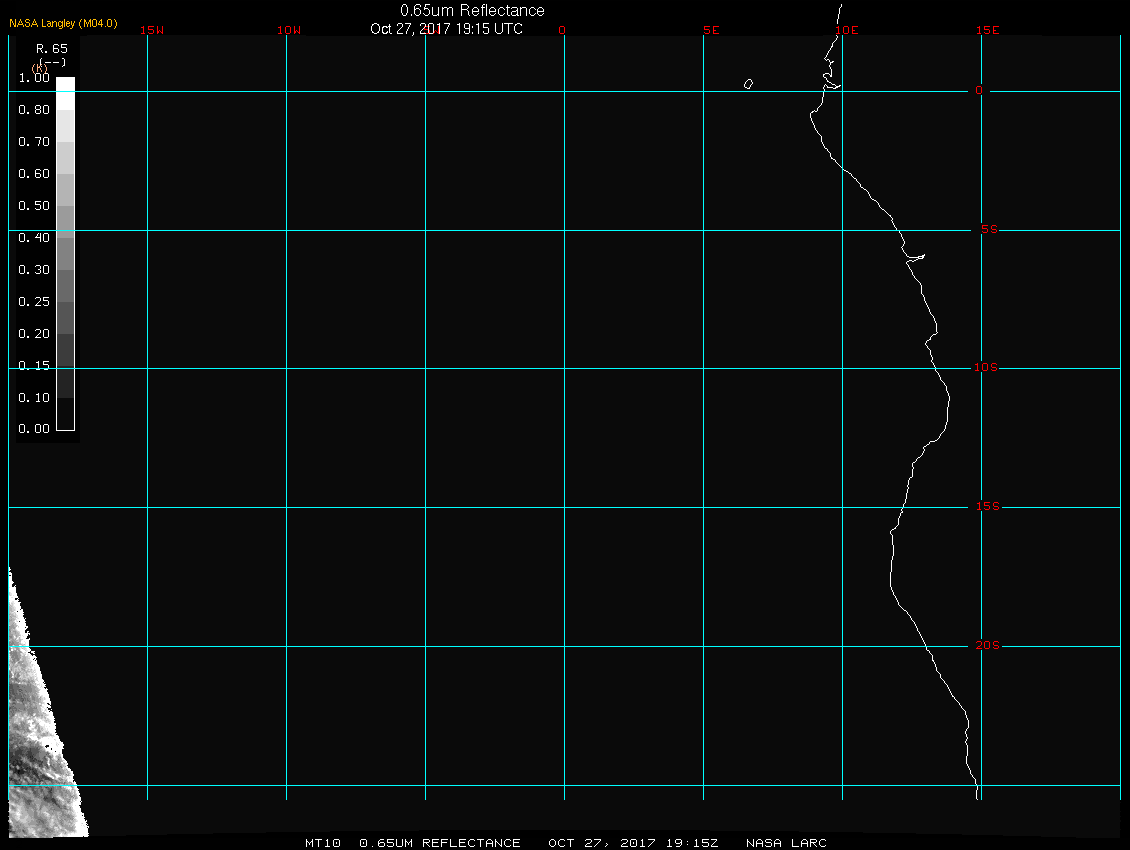Click the 0 longitude label on top axis
Image resolution: width=1130 pixels, height=850 pixels.
pos(562,30)
